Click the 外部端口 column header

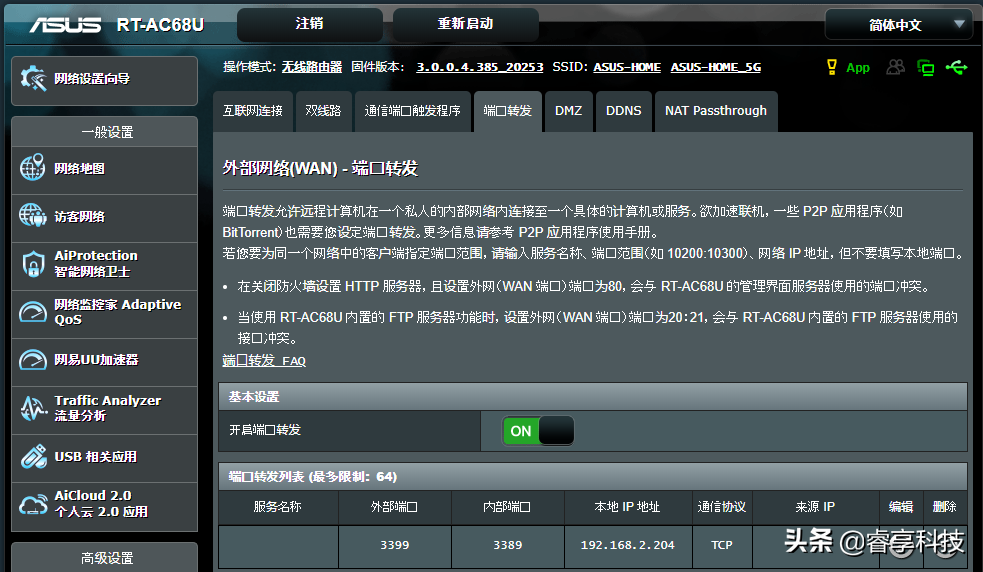[x=394, y=507]
